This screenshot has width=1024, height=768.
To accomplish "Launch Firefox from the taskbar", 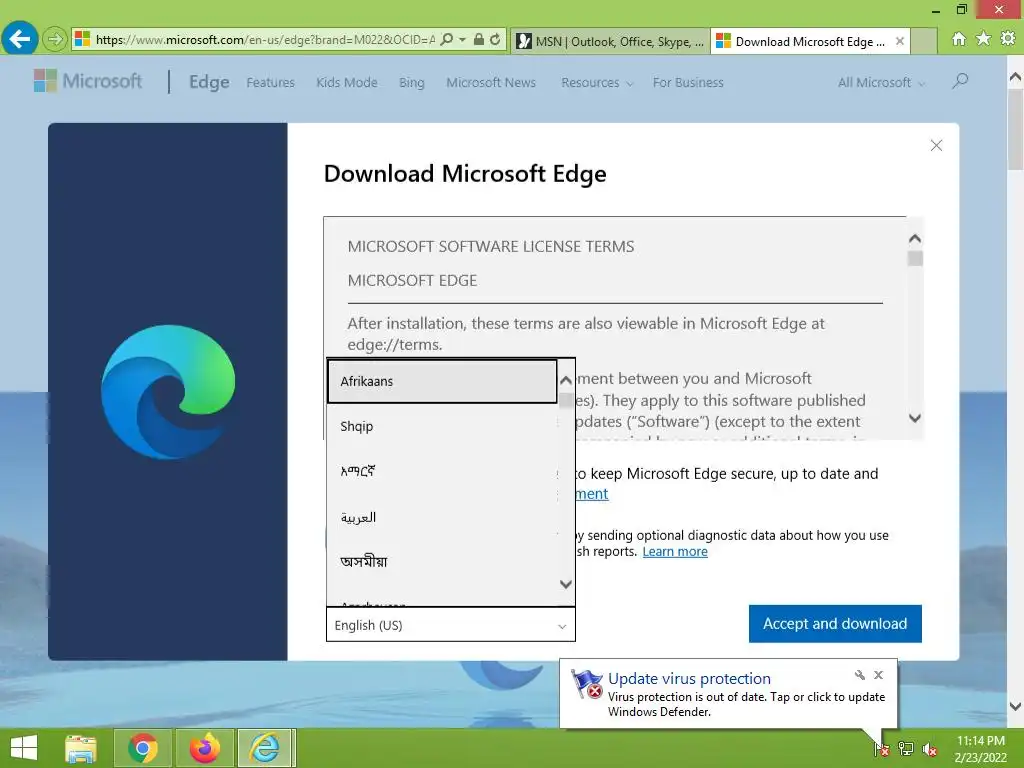I will [204, 748].
